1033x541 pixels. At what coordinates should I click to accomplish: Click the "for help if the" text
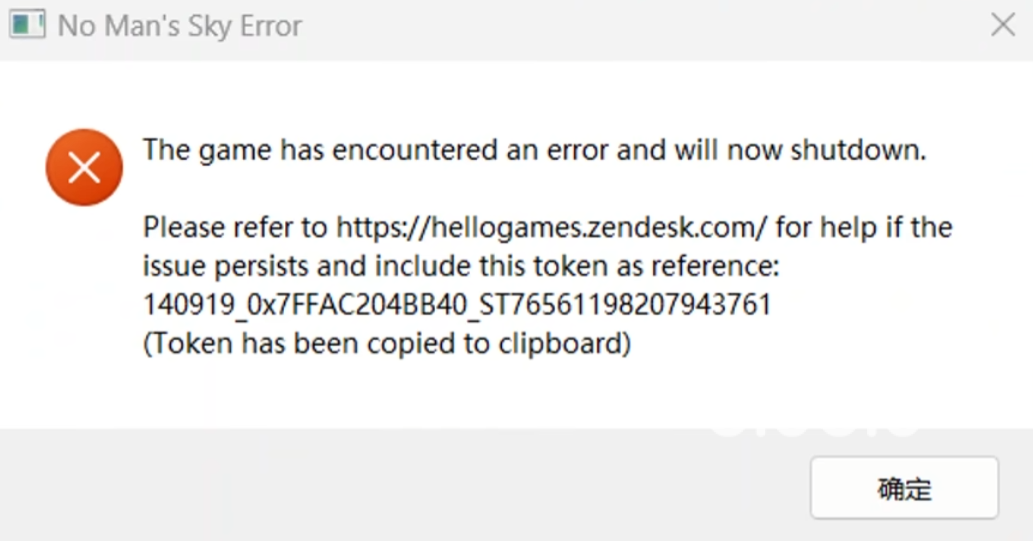tap(863, 228)
